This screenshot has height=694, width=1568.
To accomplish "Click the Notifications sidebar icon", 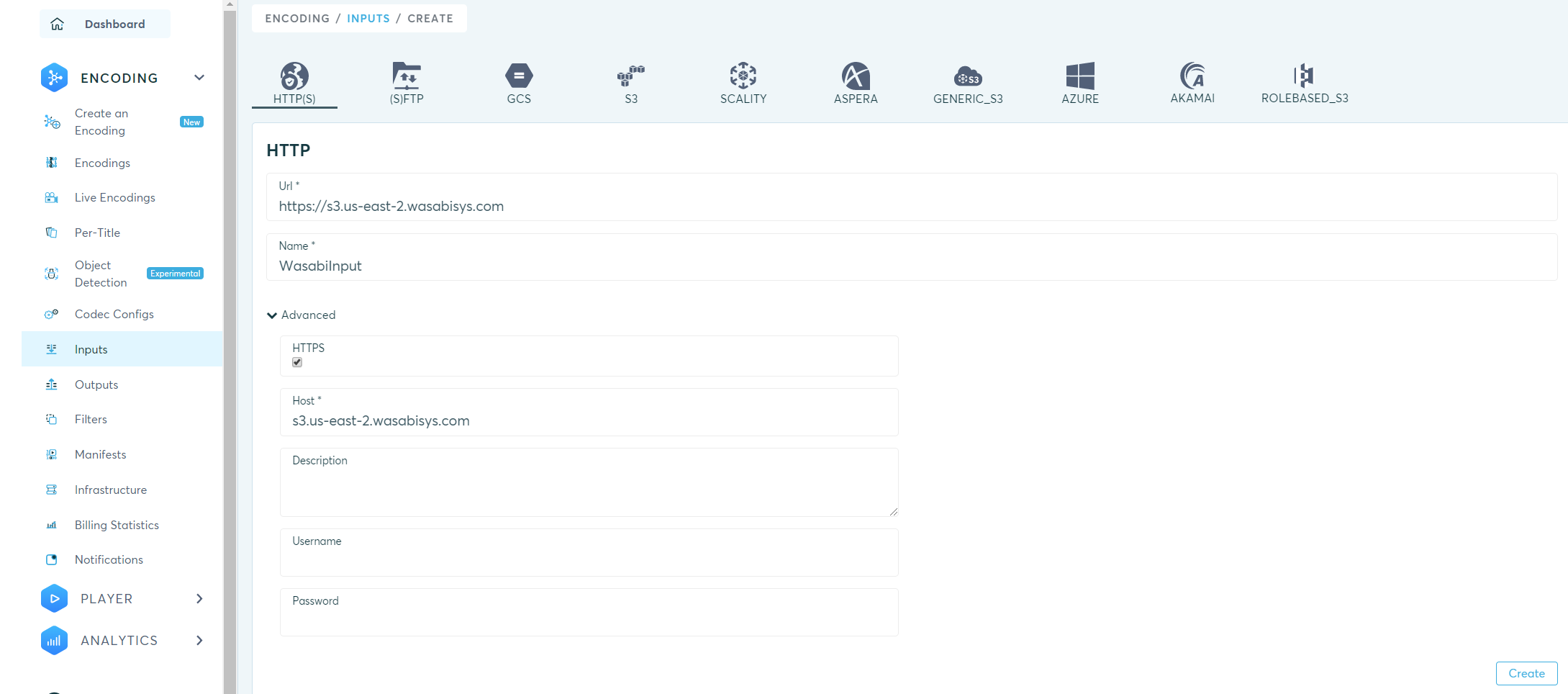I will coord(52,559).
